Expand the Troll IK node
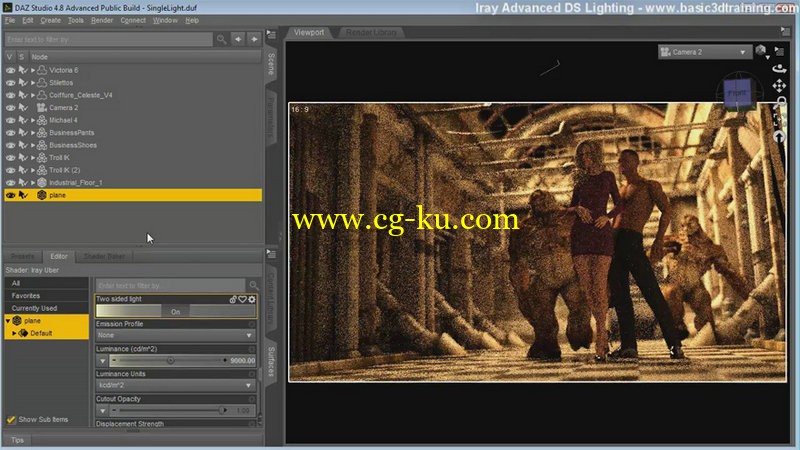Viewport: 800px width, 450px height. pyautogui.click(x=33, y=158)
